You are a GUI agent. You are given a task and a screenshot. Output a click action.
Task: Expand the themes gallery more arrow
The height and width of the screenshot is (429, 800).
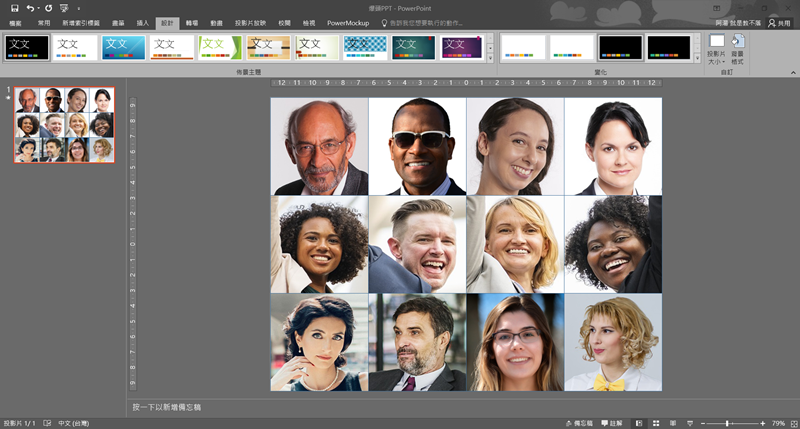pos(490,59)
